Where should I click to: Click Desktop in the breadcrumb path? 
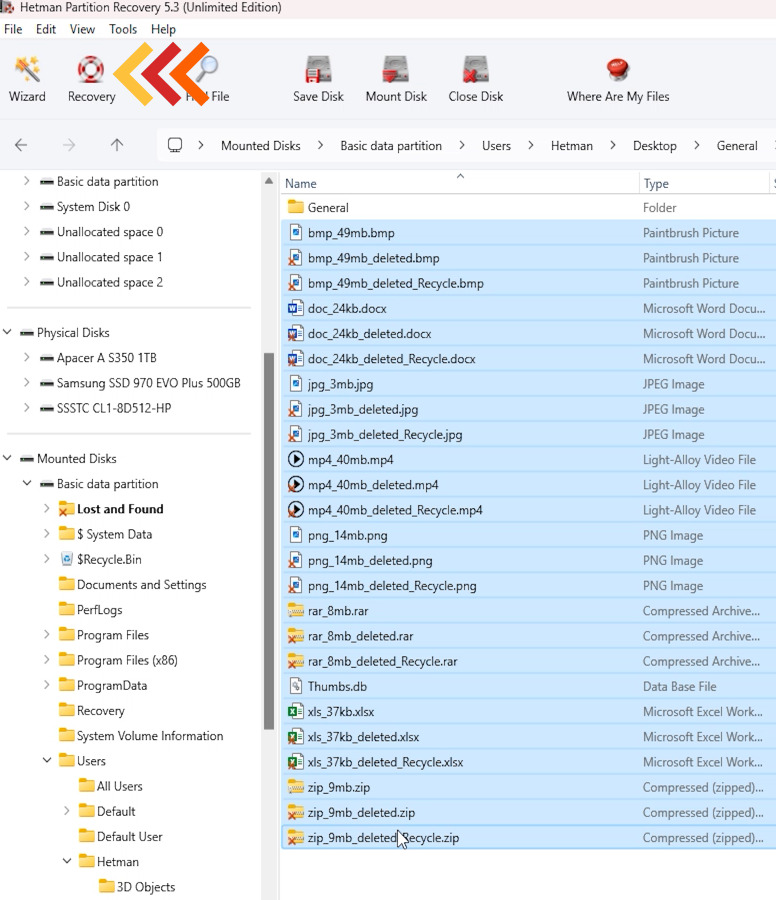click(x=654, y=146)
